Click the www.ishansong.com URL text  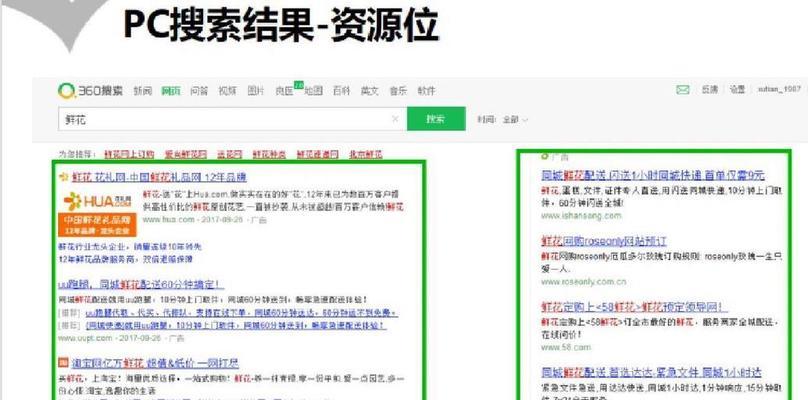[581, 216]
